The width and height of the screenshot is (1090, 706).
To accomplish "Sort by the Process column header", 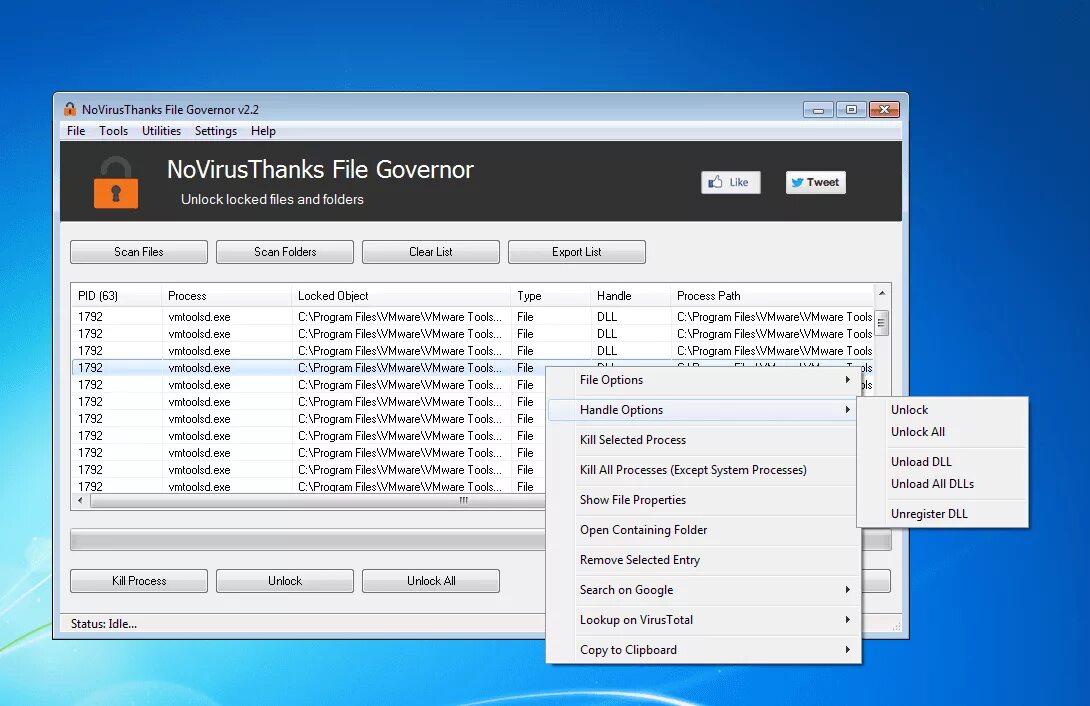I will click(x=226, y=295).
